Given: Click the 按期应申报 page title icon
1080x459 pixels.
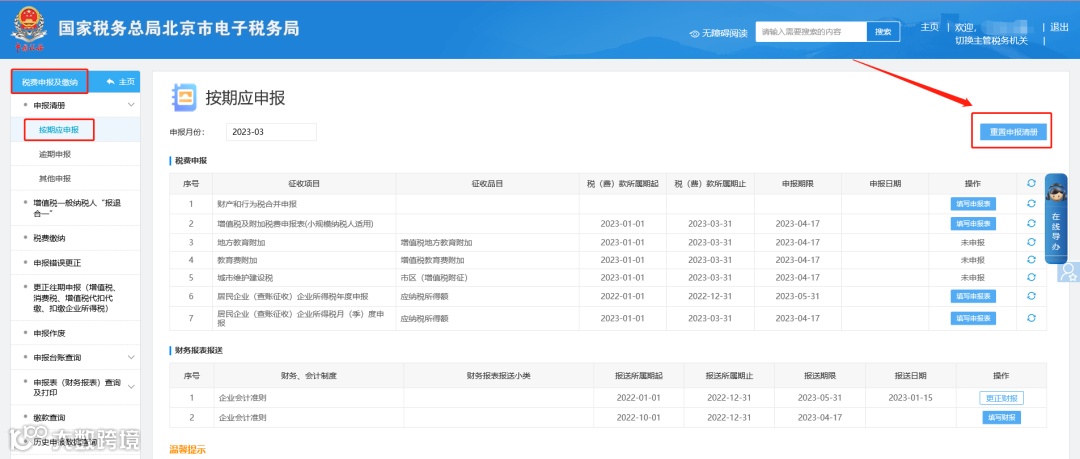Looking at the screenshot, I should pyautogui.click(x=184, y=97).
